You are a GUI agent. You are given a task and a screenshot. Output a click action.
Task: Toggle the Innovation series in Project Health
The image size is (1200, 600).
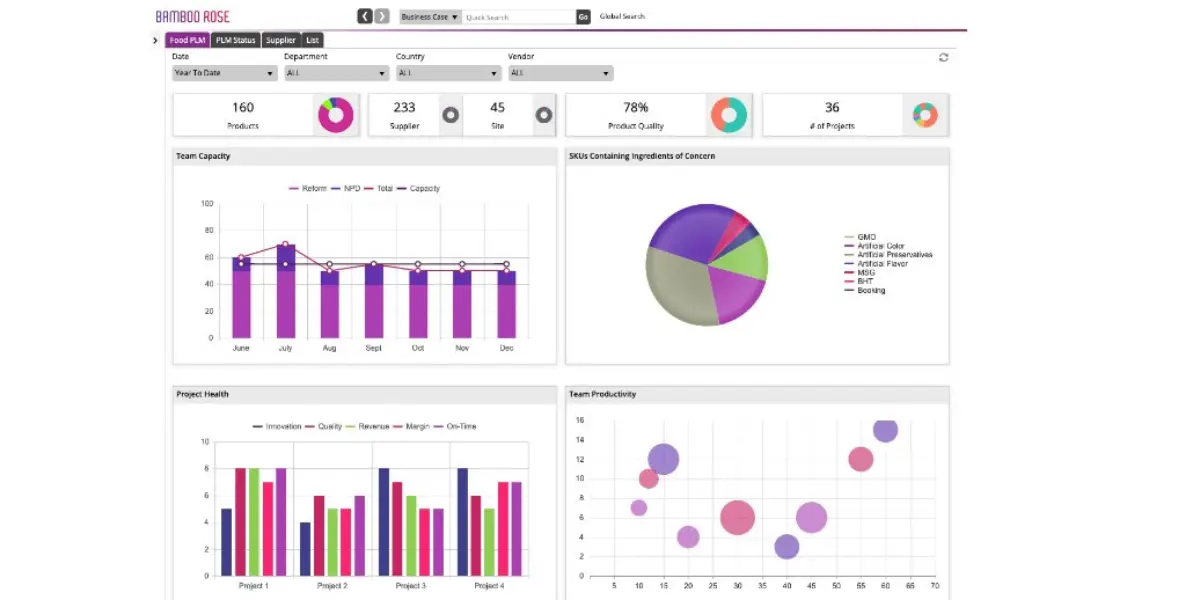[277, 426]
